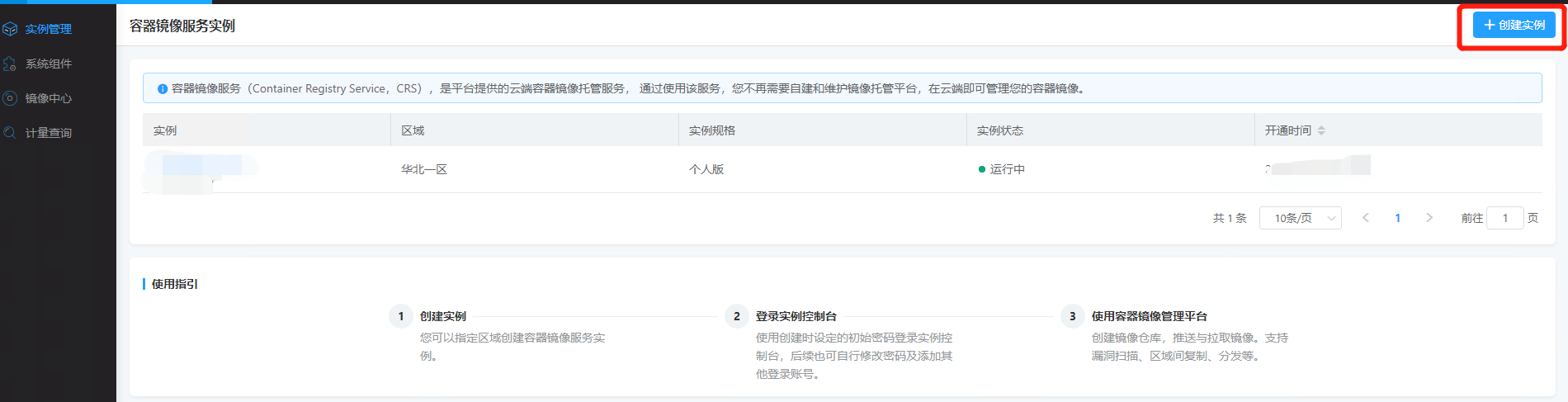1568x402 pixels.
Task: Click the step number 1 circle in guide
Action: point(401,316)
